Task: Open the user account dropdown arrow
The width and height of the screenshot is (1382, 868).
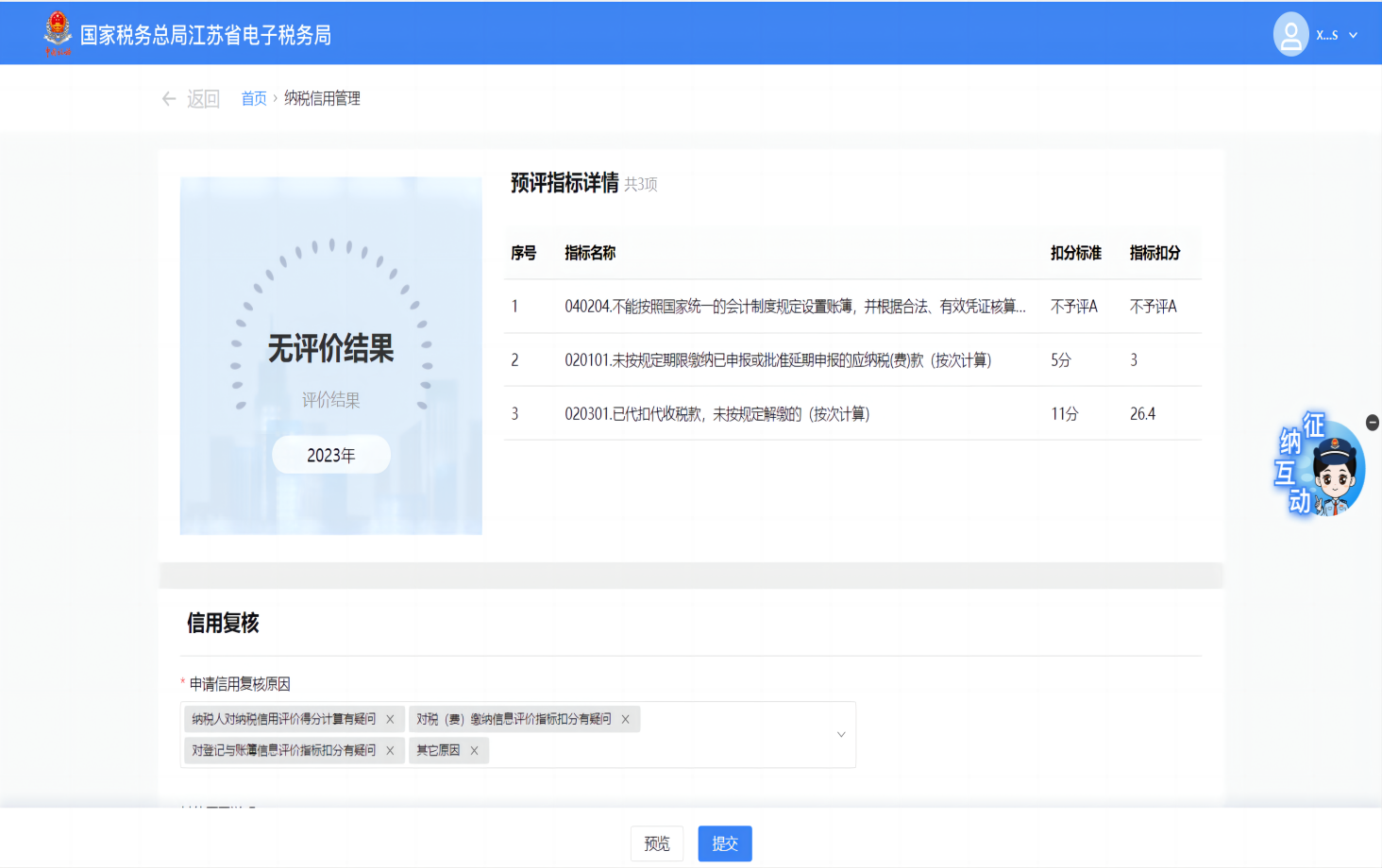Action: pos(1353,35)
